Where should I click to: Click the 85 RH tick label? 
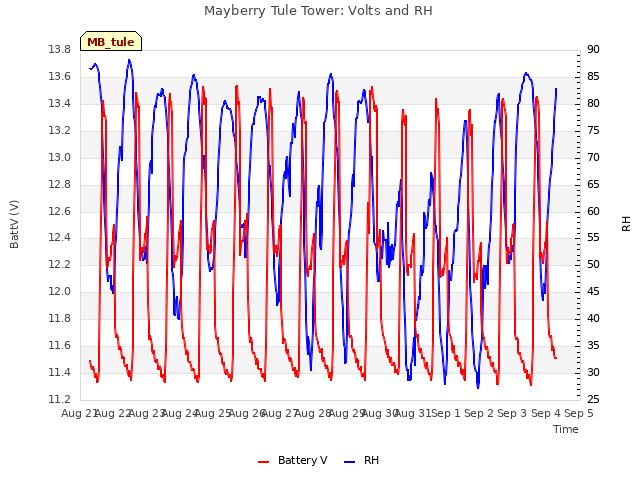click(593, 77)
